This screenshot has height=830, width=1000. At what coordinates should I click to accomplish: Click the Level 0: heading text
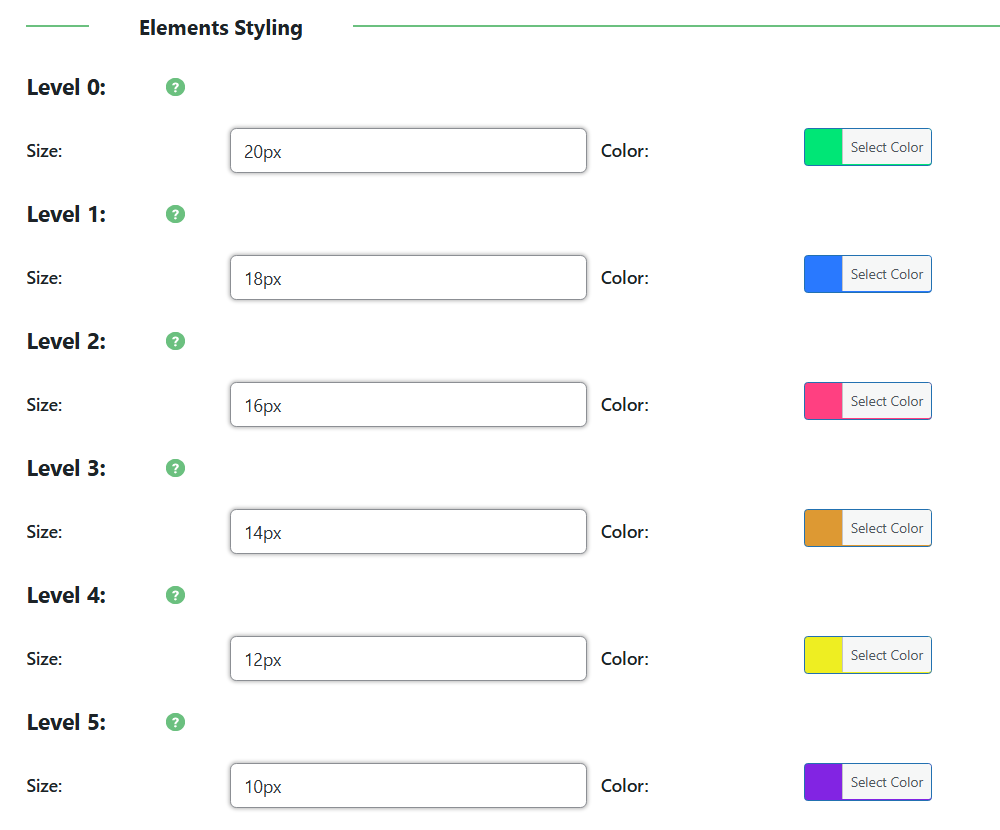pos(66,87)
